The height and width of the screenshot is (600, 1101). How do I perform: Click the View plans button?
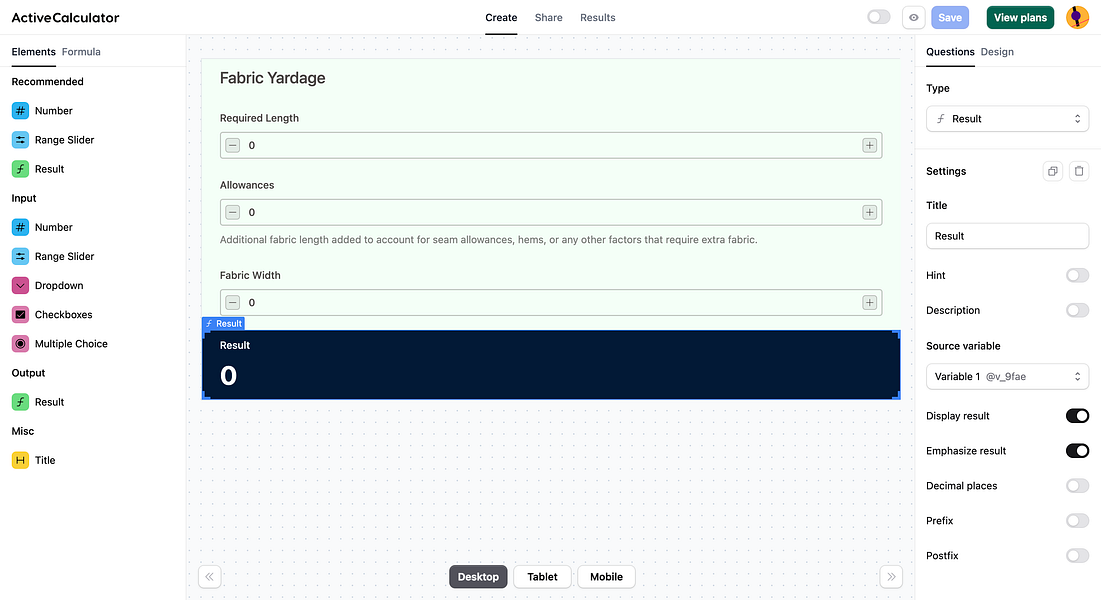tap(1020, 17)
